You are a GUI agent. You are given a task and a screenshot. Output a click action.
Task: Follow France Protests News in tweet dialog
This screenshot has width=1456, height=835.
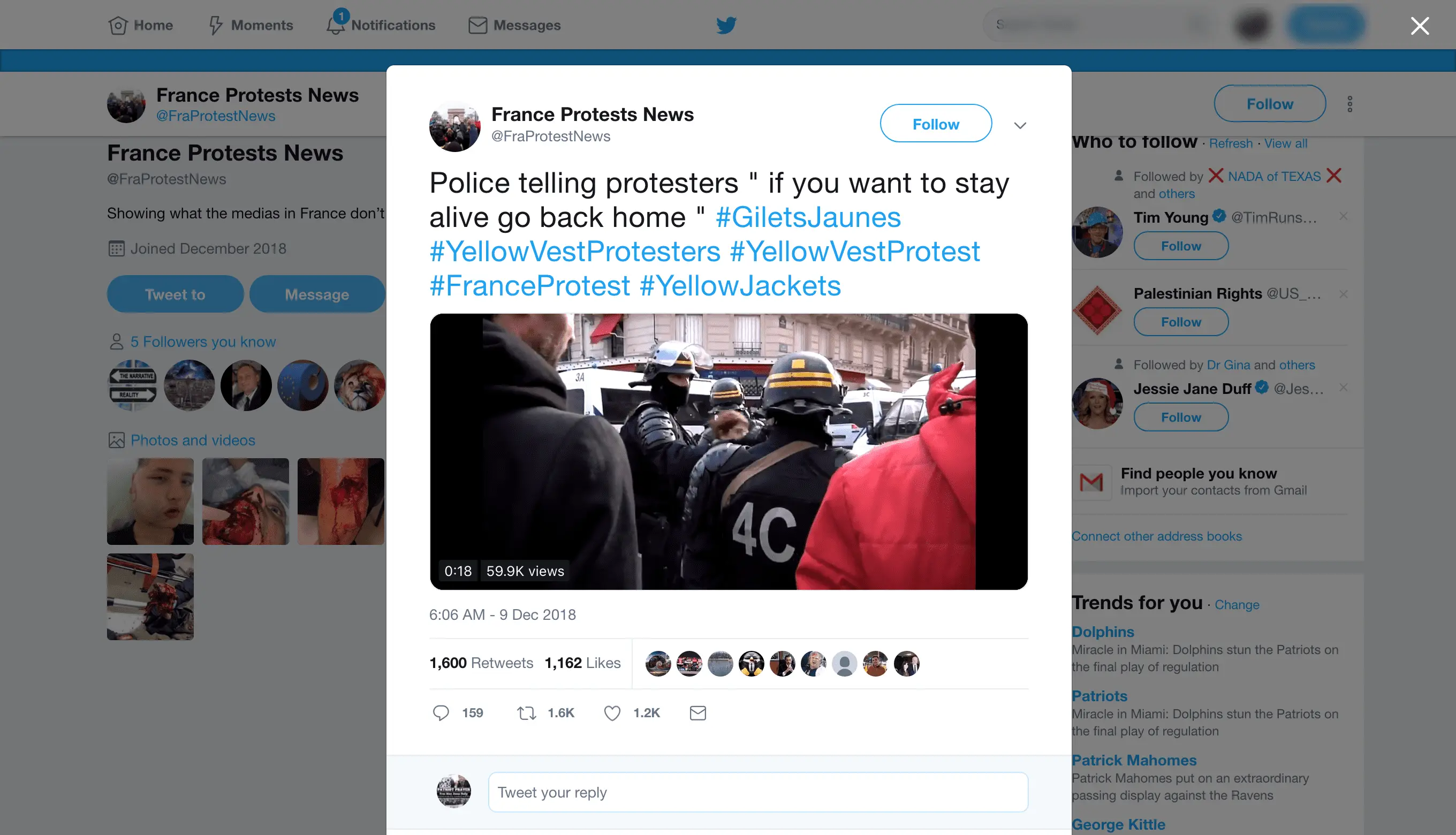(x=935, y=123)
